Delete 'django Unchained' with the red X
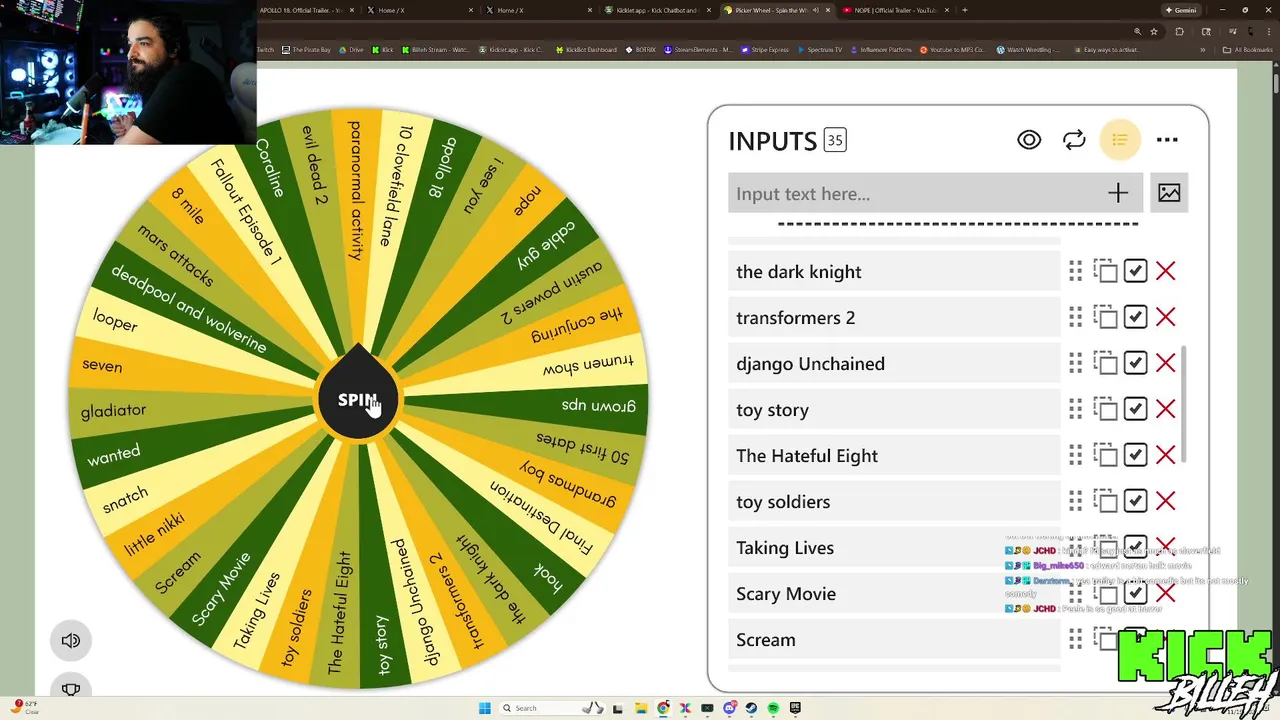Screen dimensions: 1280x720 [x=1165, y=363]
